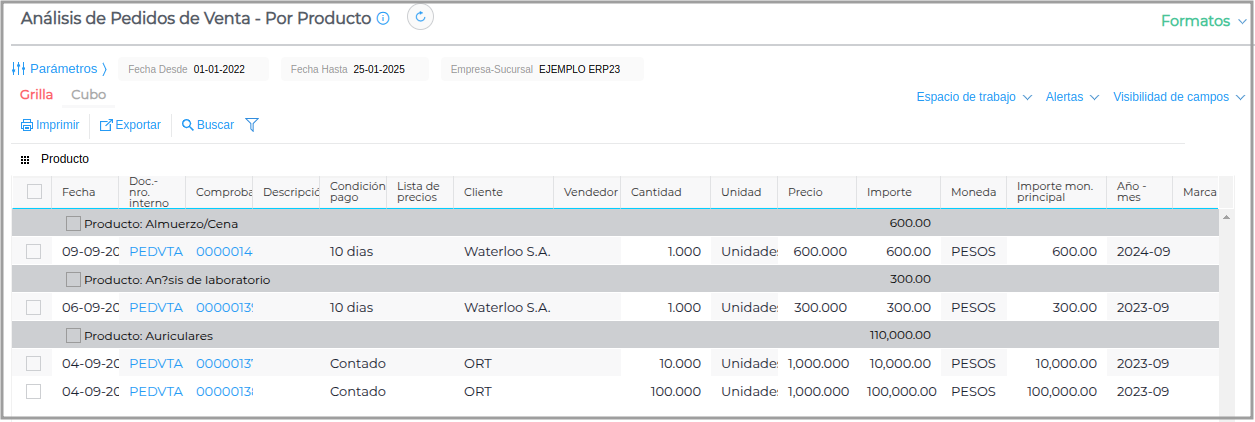
Task: Select the Grilla tab
Action: click(x=36, y=95)
